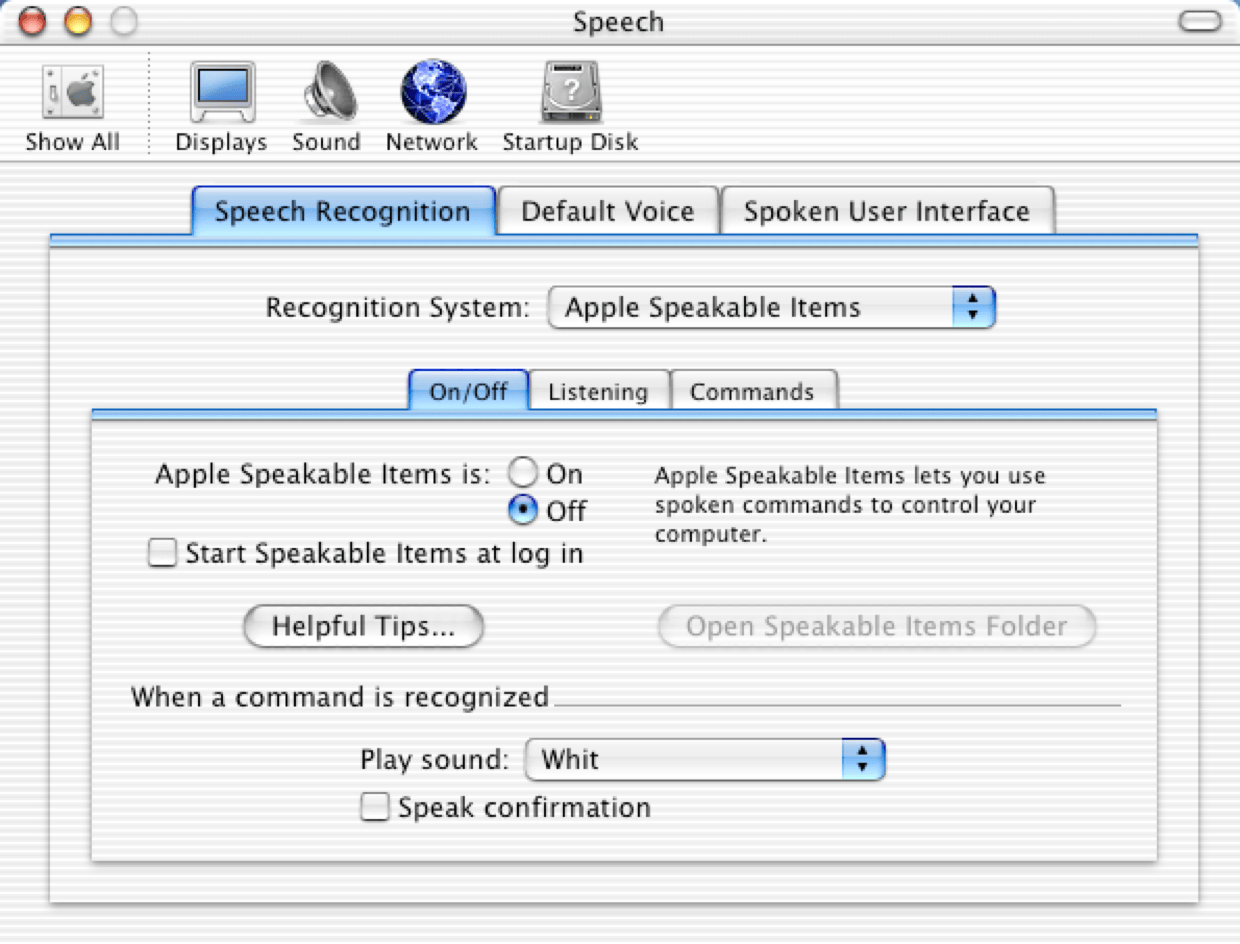Screen dimensions: 1240x944
Task: Open the Recognition System dropdown
Action: [771, 307]
